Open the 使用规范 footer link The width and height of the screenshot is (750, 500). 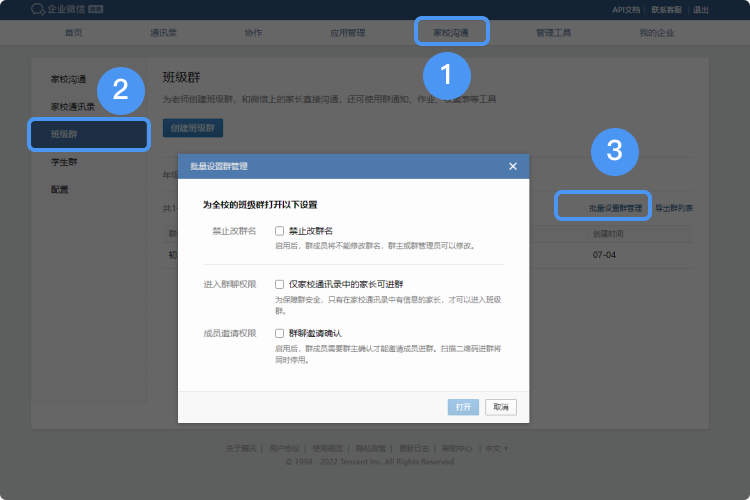[328, 448]
